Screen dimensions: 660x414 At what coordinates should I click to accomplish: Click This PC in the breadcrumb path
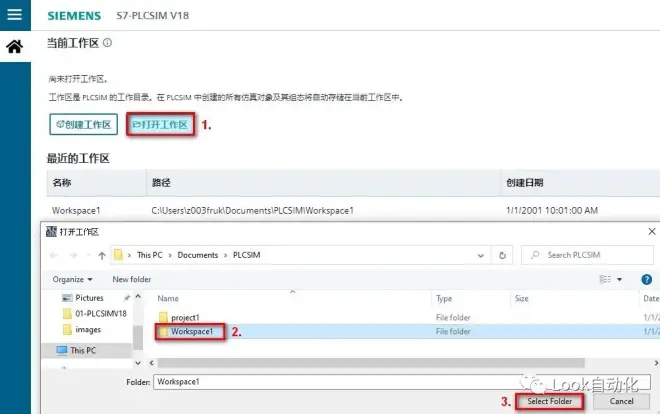tap(149, 255)
